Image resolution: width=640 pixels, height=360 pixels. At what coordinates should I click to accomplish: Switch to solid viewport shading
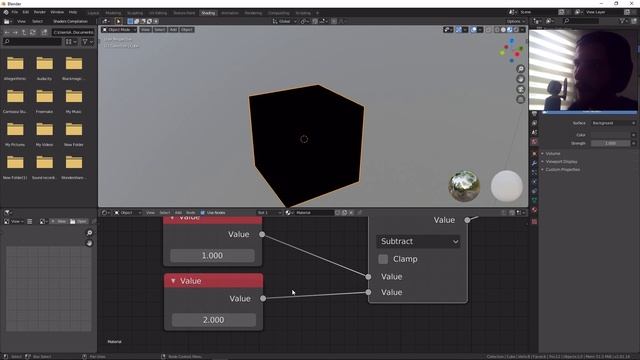(503, 30)
